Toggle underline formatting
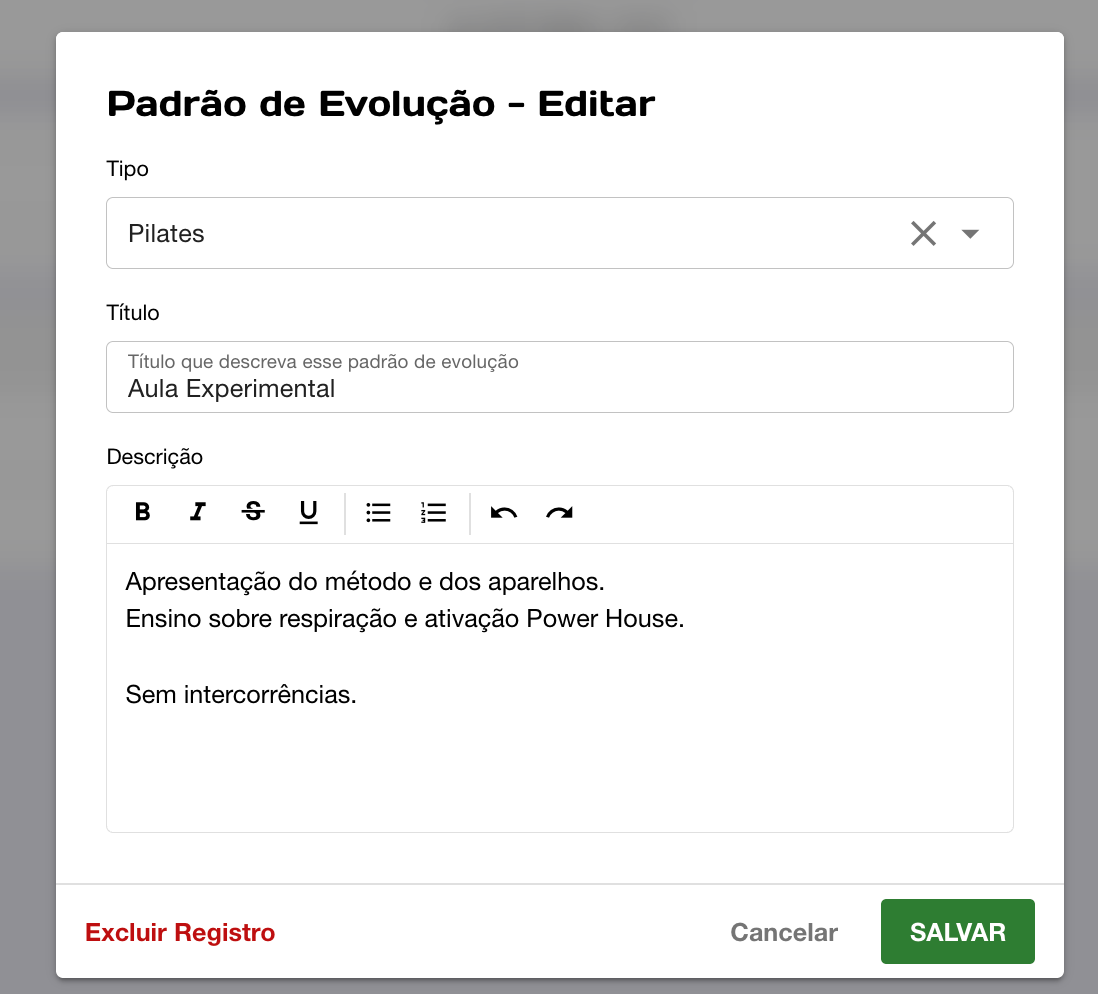The width and height of the screenshot is (1098, 994). [x=308, y=513]
